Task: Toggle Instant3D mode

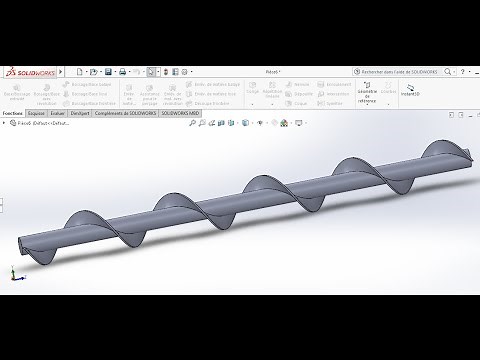Action: (410, 90)
